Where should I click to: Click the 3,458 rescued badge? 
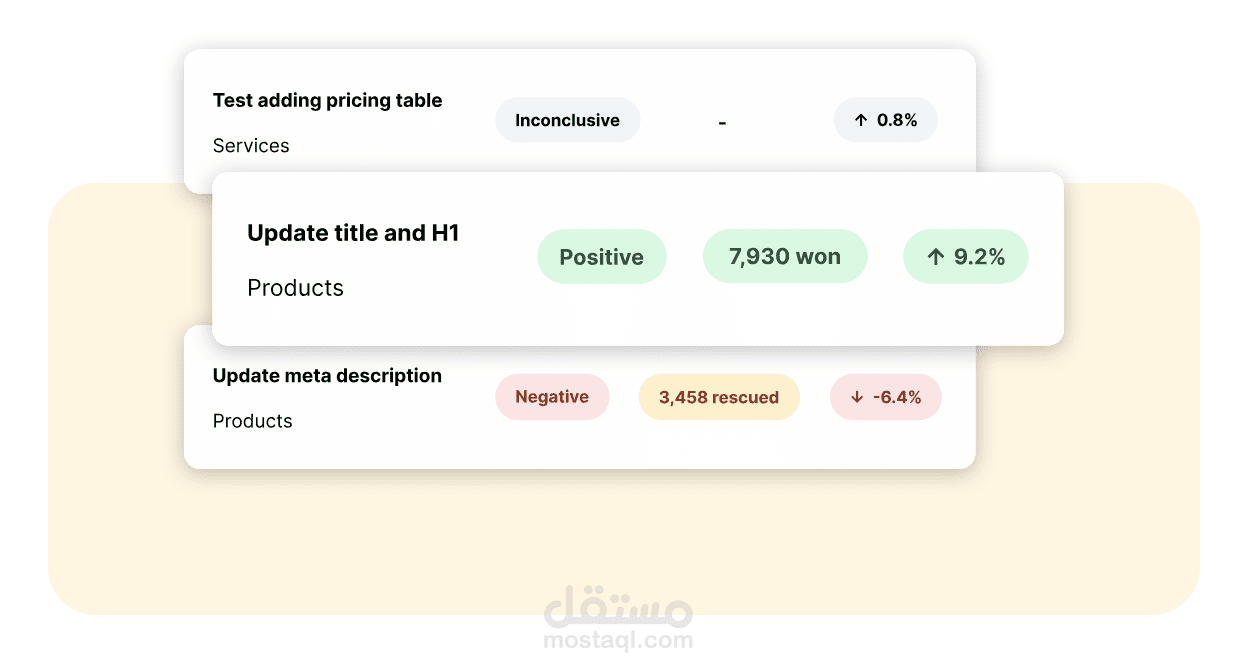tap(719, 397)
